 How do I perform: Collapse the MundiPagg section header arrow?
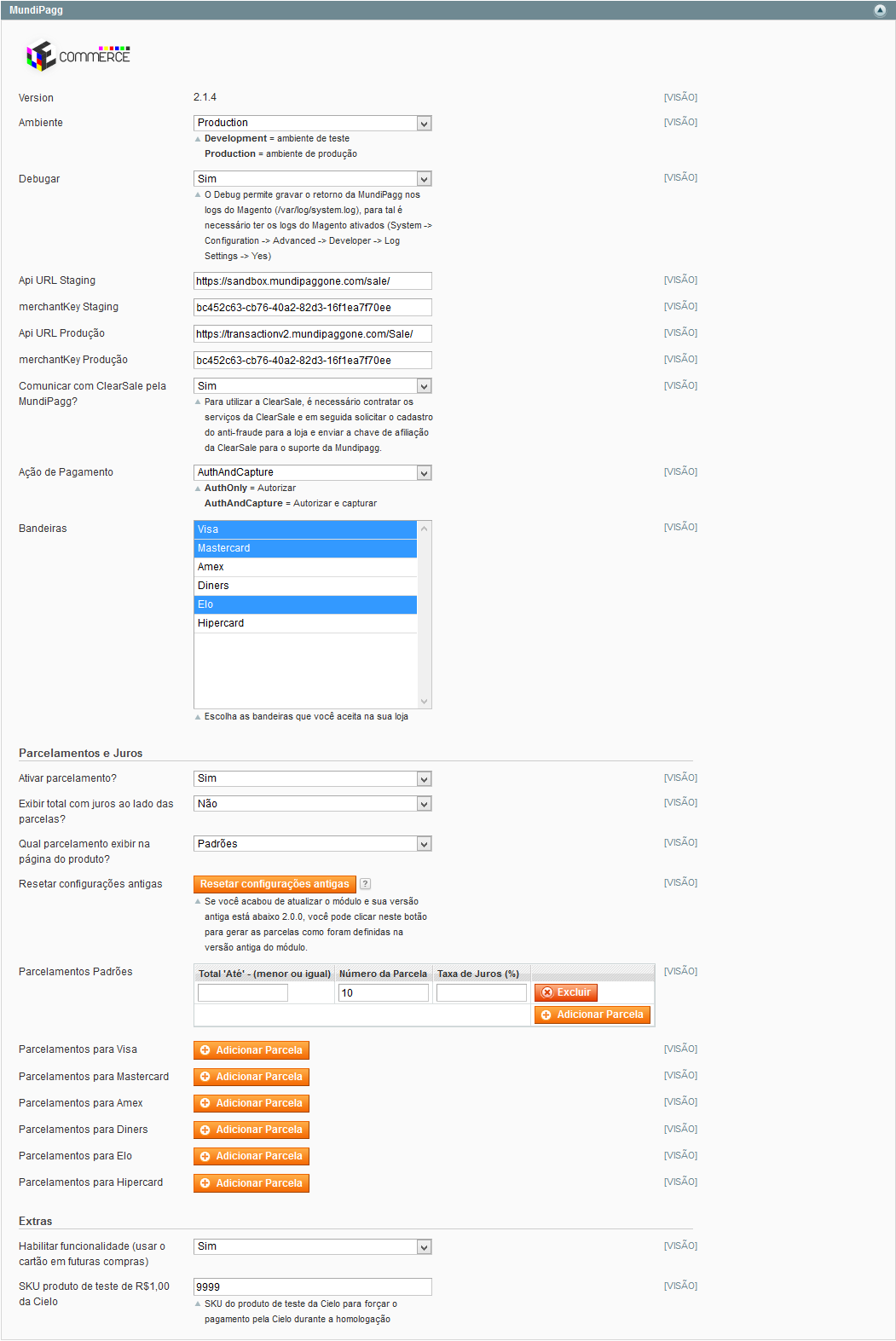tap(880, 10)
